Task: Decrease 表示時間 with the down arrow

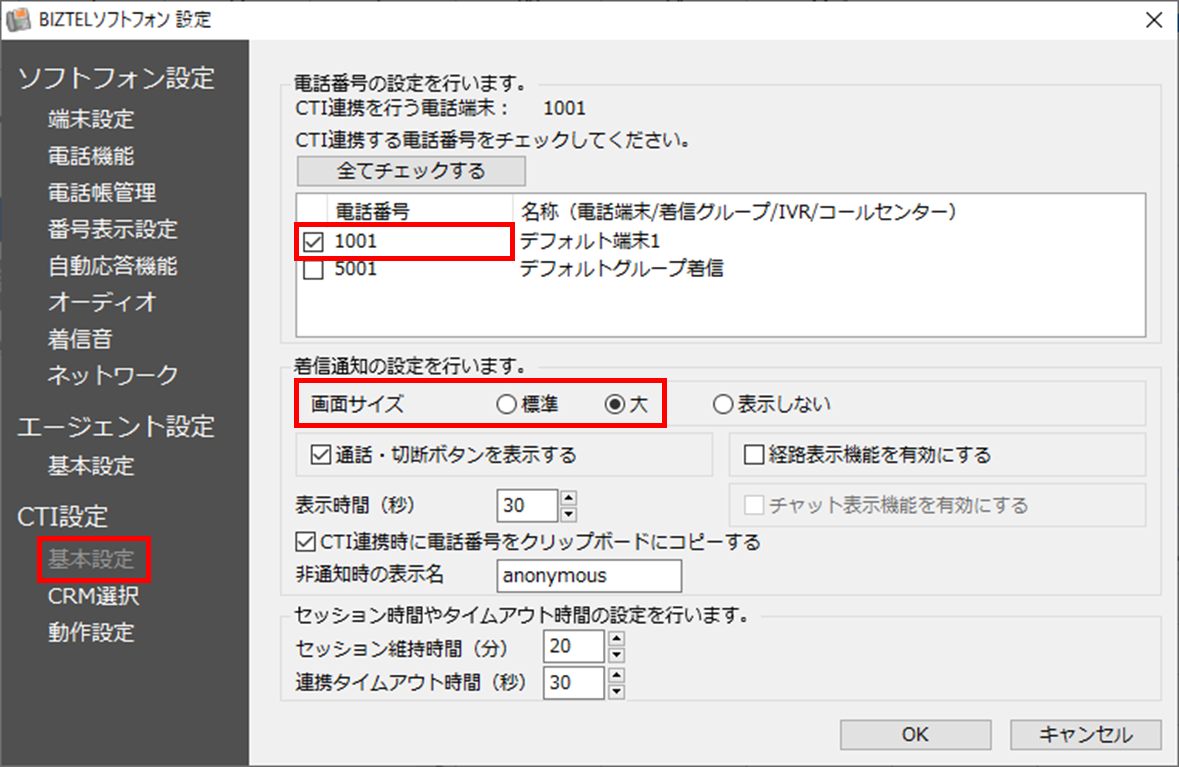Action: [x=568, y=514]
